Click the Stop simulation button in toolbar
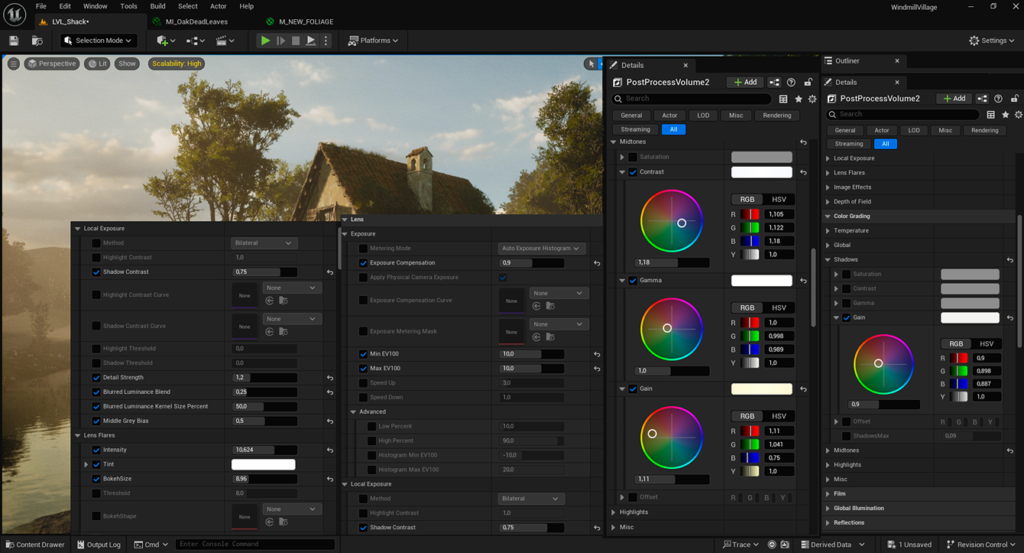This screenshot has height=553, width=1024. tap(296, 41)
